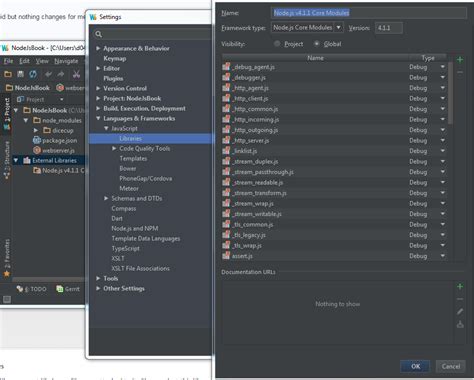Image resolution: width=474 pixels, height=380 pixels.
Task: Click the edit pencil icon for documentation URLs
Action: tap(460, 311)
